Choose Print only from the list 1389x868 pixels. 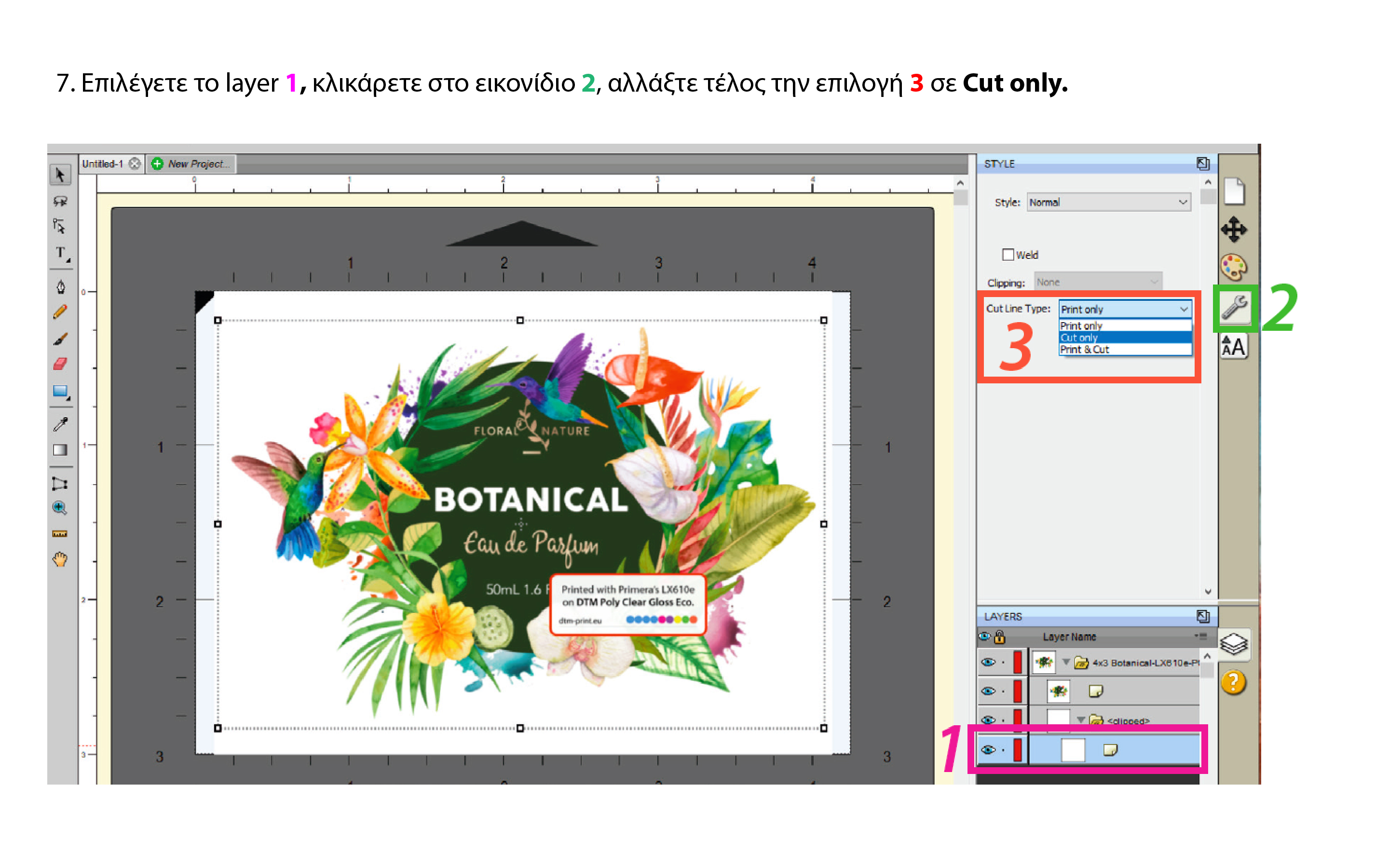tap(1125, 325)
